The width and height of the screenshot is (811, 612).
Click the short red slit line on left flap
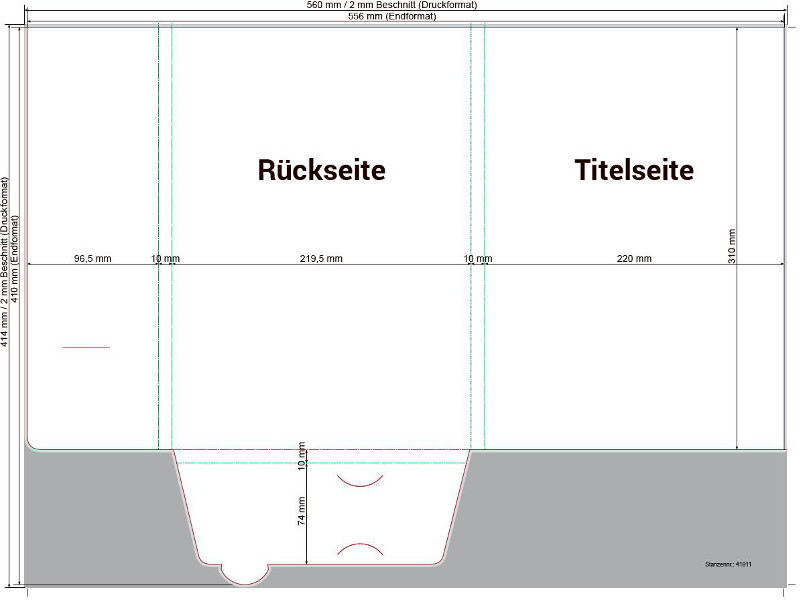pos(86,347)
